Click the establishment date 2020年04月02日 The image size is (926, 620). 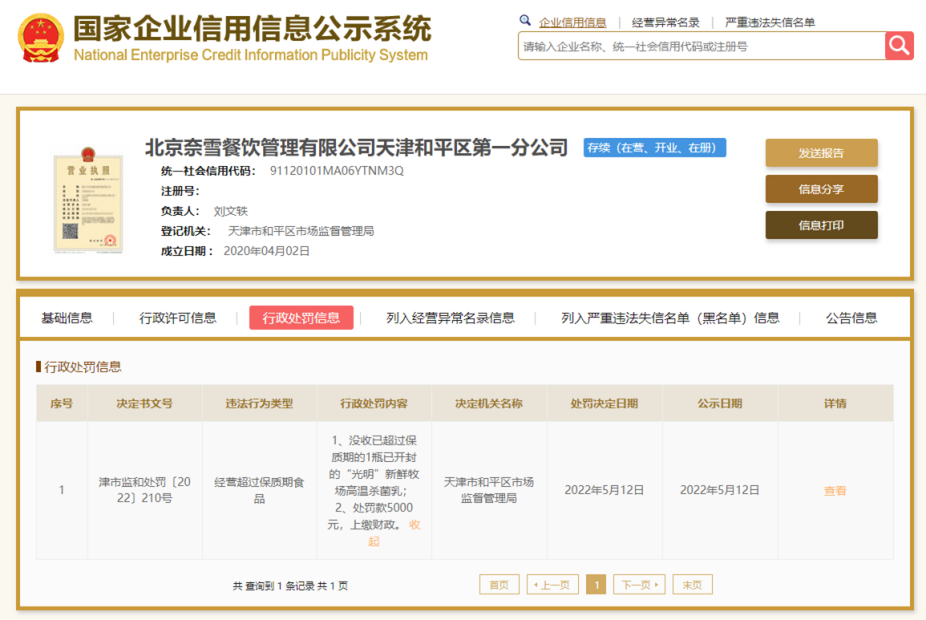[266, 251]
